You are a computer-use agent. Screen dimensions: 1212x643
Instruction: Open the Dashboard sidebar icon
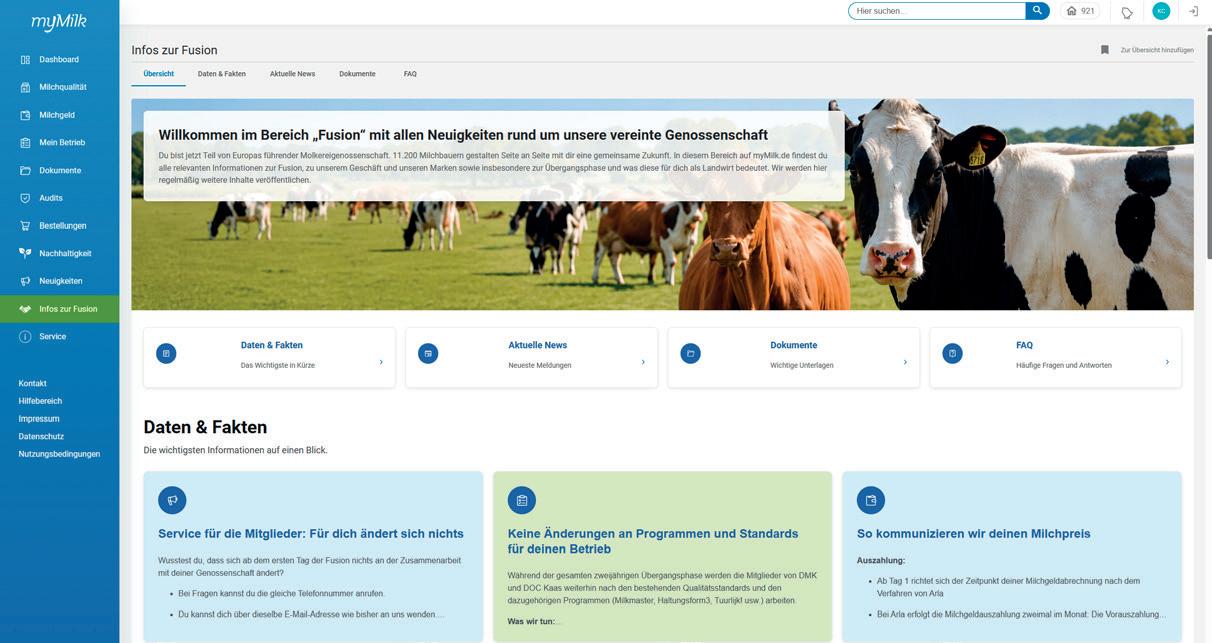point(25,60)
